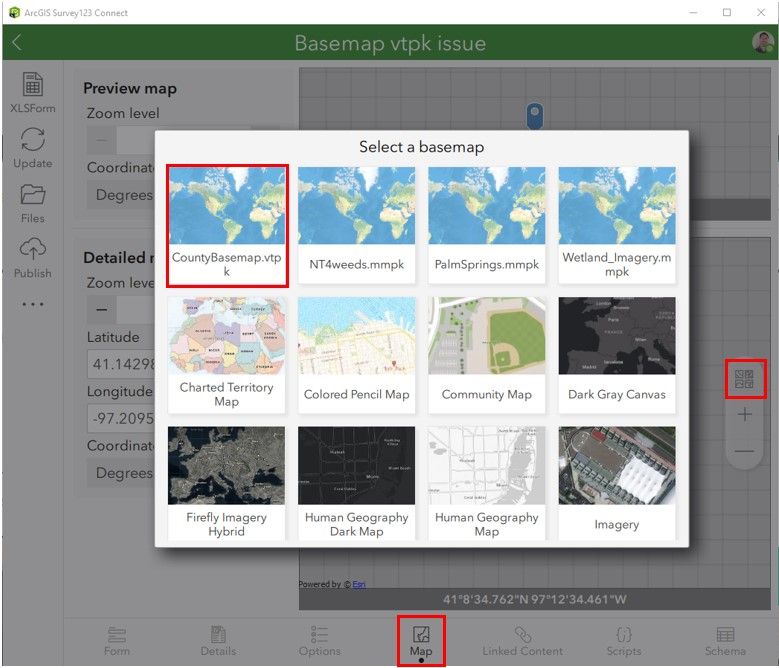Select the PalmSprings.mmpk basemap
779x668 pixels.
pos(486,225)
